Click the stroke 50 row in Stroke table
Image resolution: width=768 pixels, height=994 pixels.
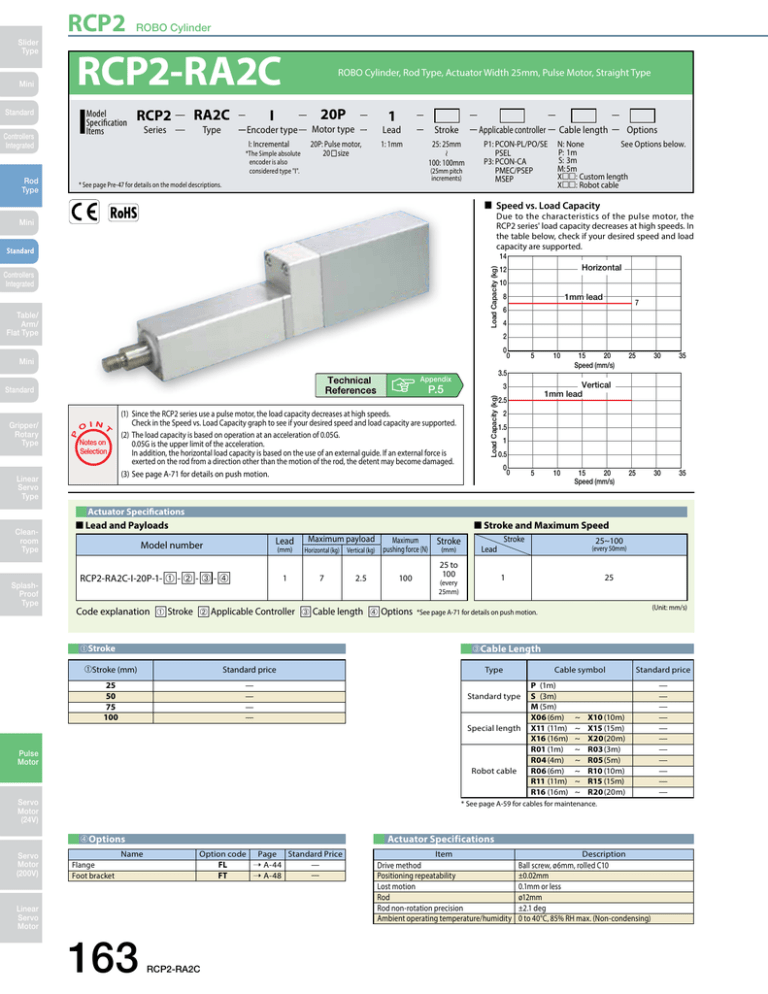pyautogui.click(x=207, y=696)
